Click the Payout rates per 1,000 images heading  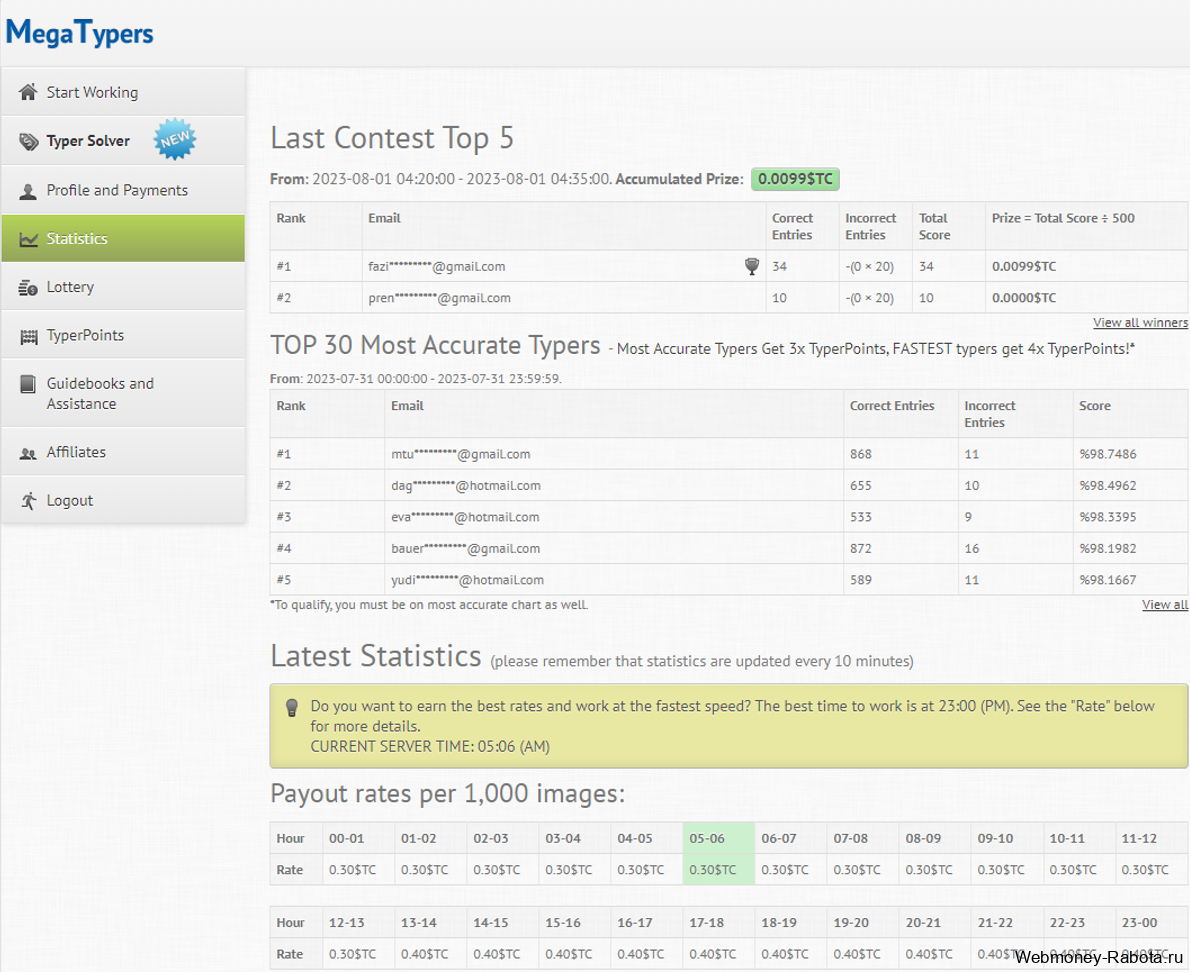448,794
